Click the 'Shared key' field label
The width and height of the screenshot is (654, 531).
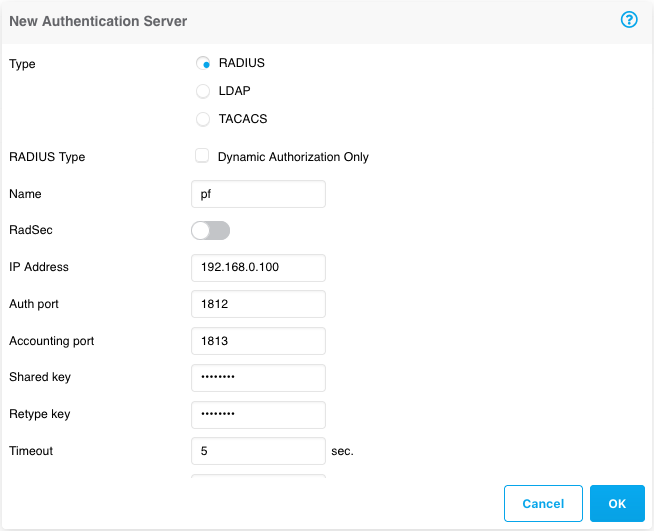(x=40, y=377)
